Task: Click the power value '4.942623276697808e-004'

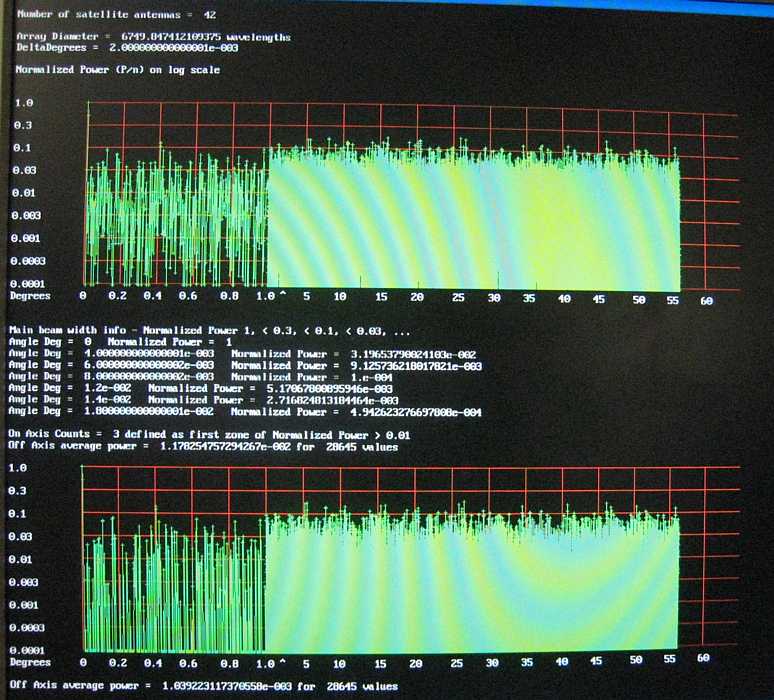Action: pyautogui.click(x=416, y=412)
